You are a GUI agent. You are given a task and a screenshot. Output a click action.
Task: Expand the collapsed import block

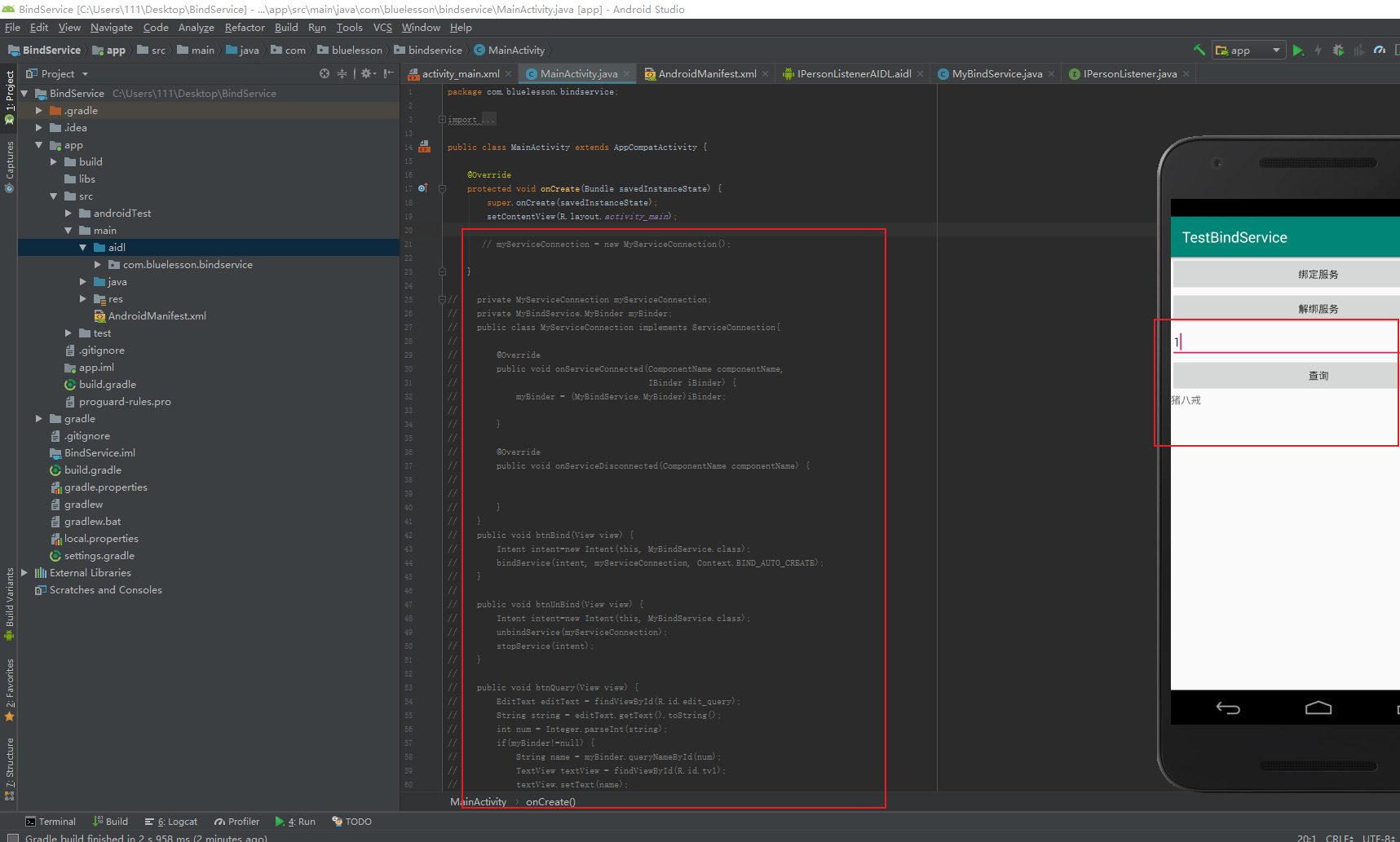tap(442, 120)
